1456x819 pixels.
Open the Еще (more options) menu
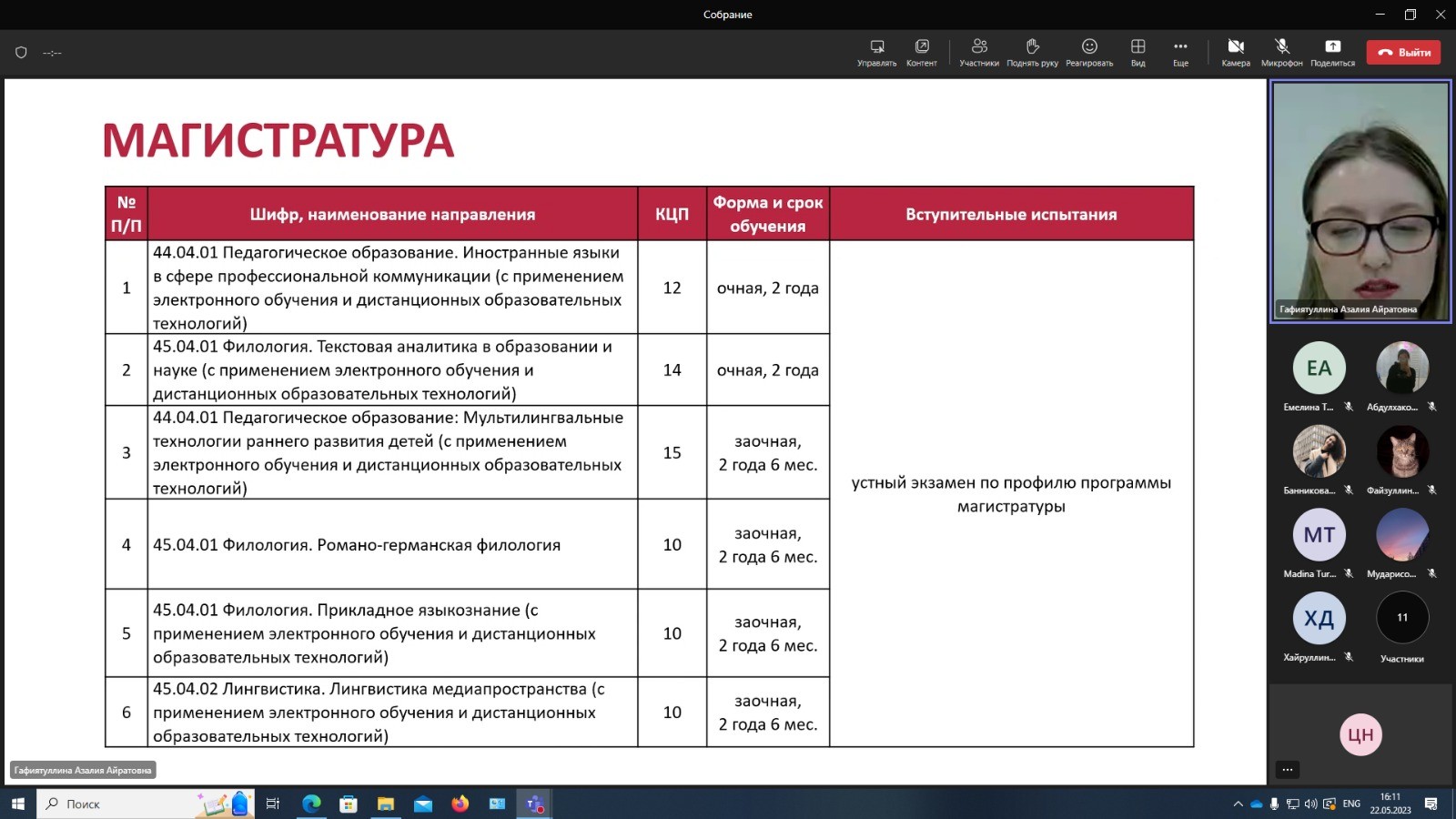1180,52
